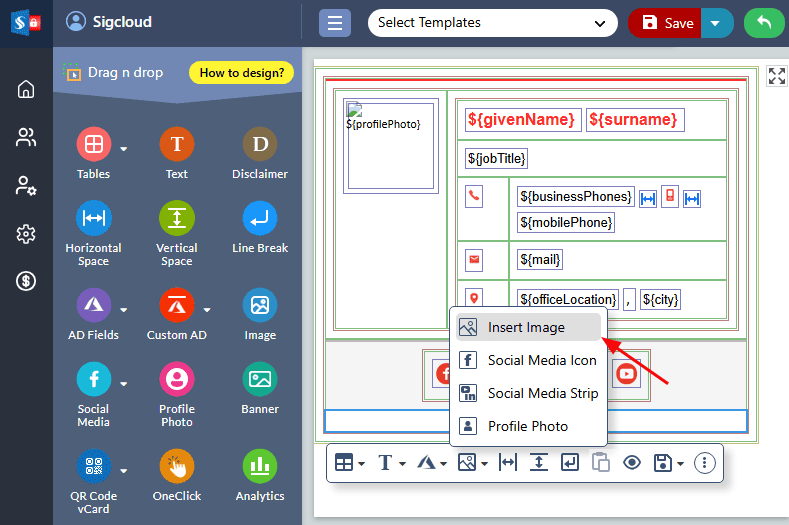Expand the QR Code vCard dropdown arrow
Viewport: 789px width, 525px height.
124,471
